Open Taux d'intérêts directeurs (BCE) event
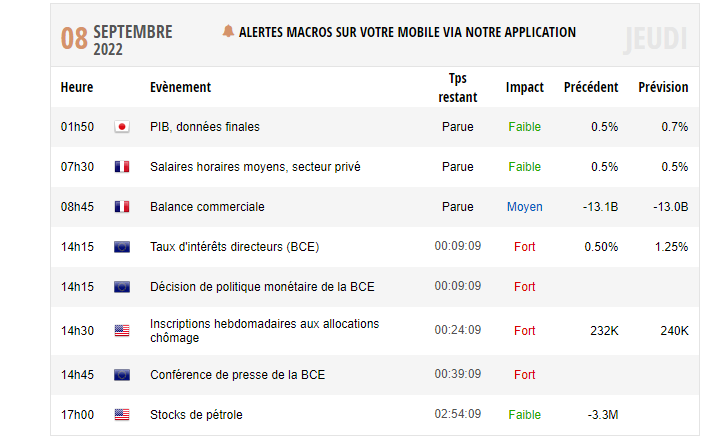 coord(234,247)
